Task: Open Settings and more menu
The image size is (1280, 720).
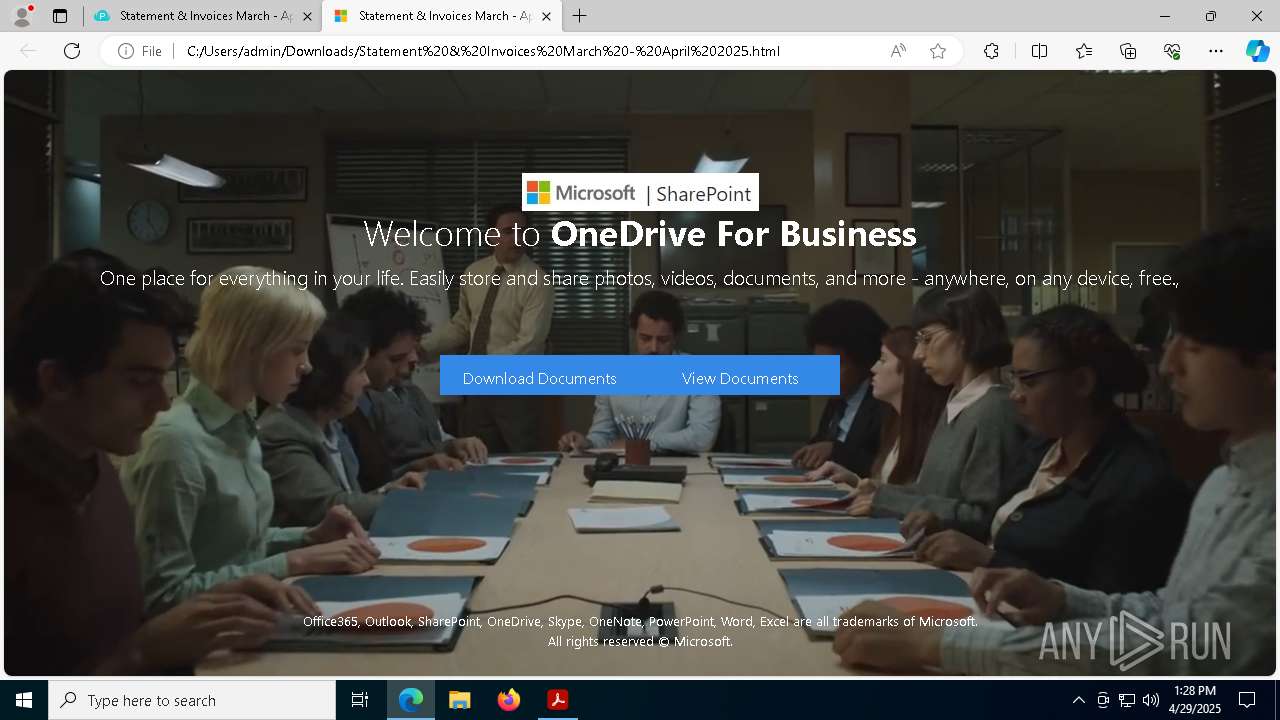Action: point(1216,51)
